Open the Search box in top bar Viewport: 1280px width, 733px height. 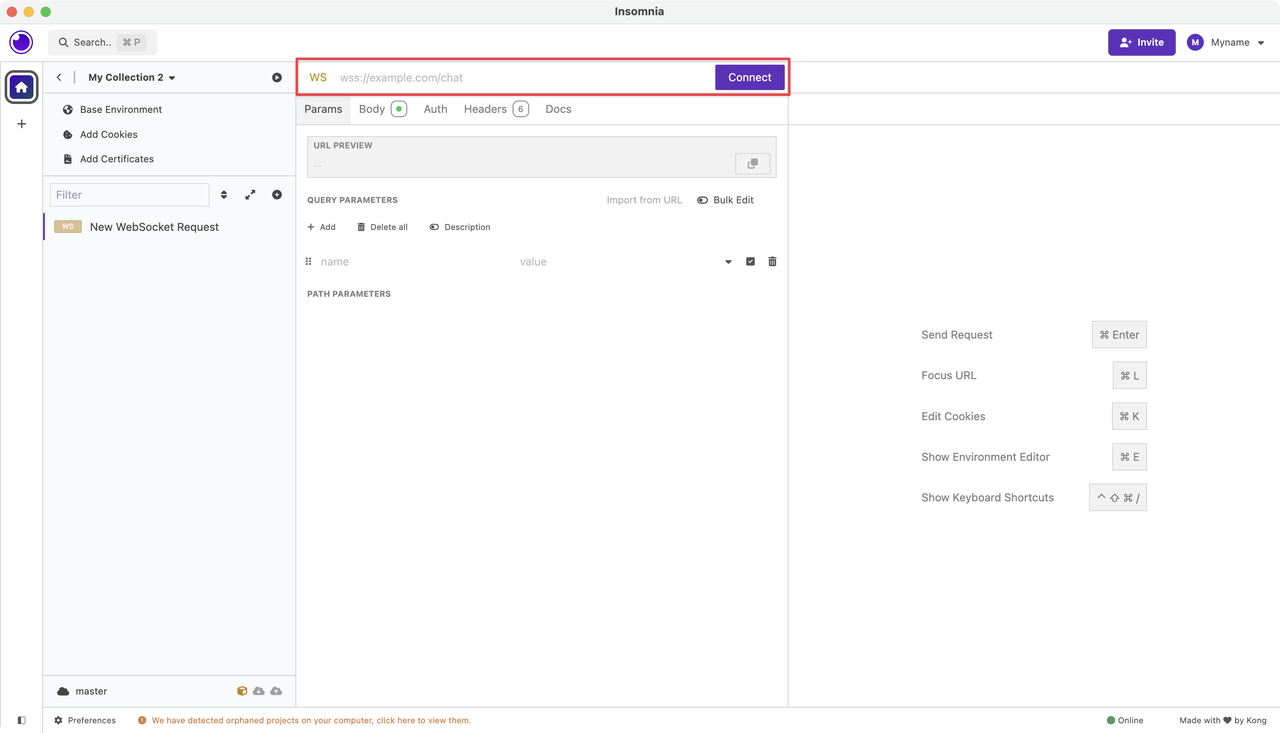pyautogui.click(x=102, y=42)
